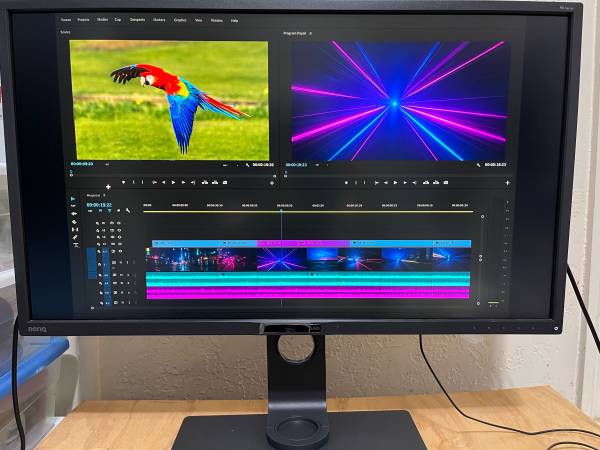Viewport: 600px width, 450px height.
Task: Open the Program panel menu beside its title
Action: coord(310,33)
